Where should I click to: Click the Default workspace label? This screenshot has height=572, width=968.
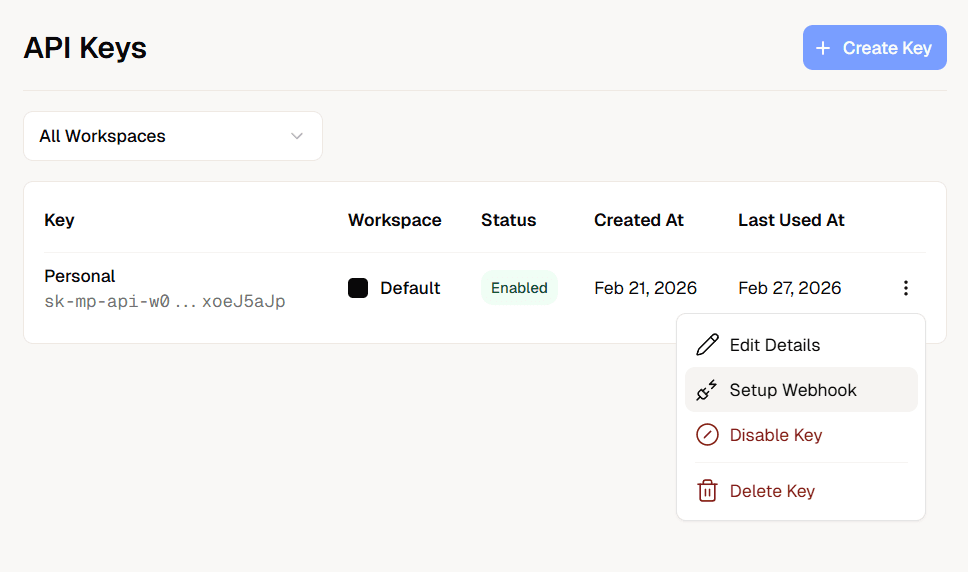pos(410,288)
